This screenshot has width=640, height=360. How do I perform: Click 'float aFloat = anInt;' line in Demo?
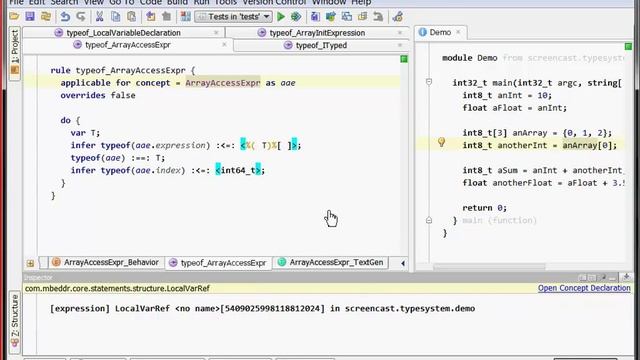tap(515, 108)
